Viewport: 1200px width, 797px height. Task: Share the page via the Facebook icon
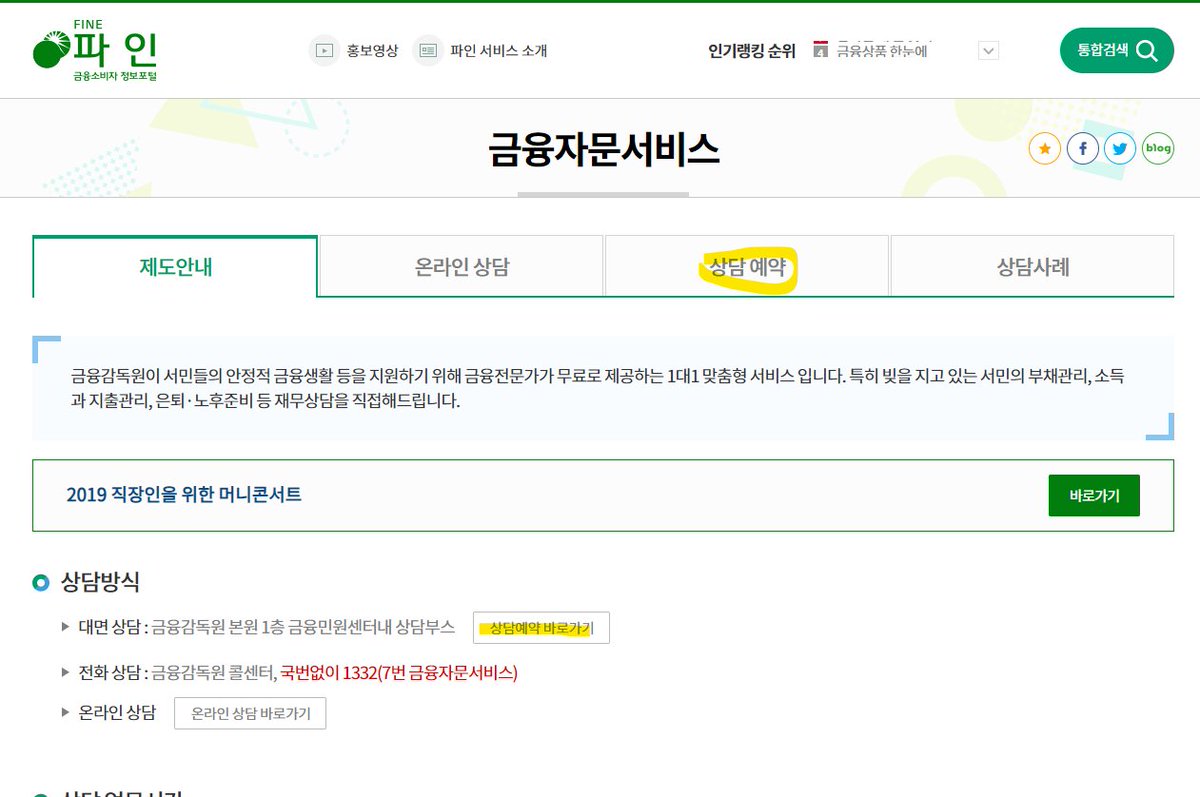1082,148
